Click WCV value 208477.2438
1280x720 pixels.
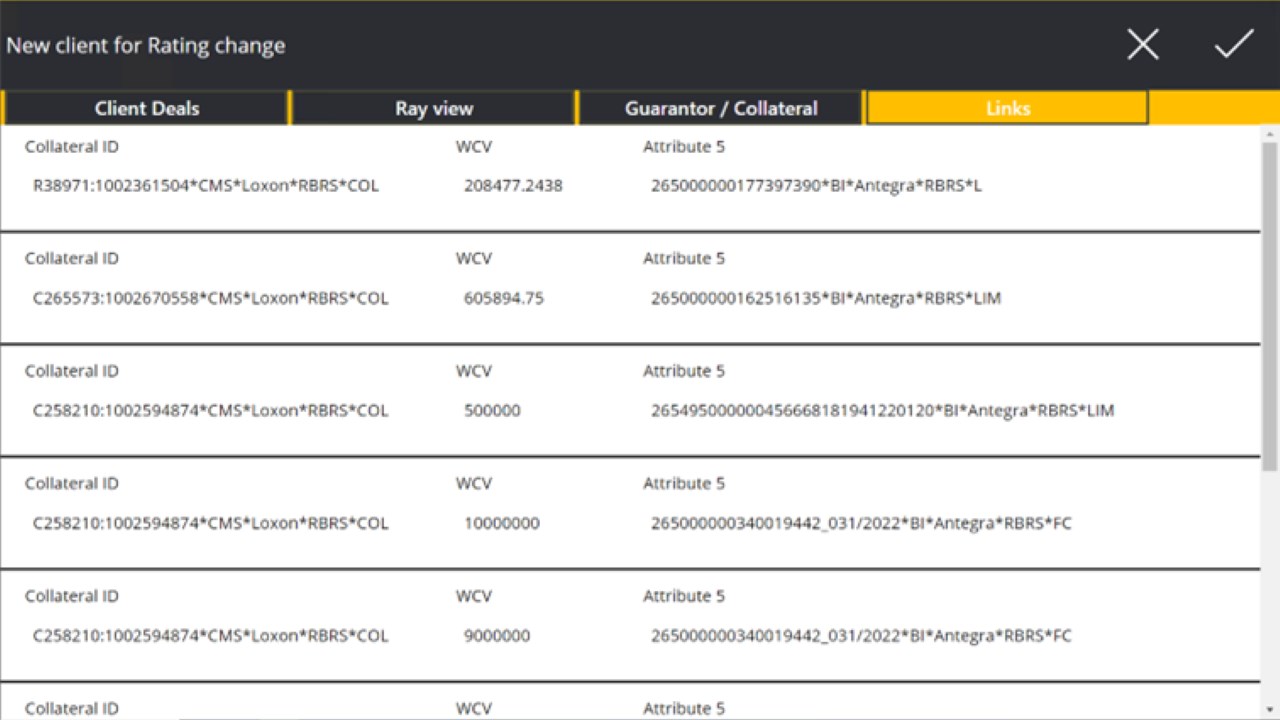click(x=513, y=185)
